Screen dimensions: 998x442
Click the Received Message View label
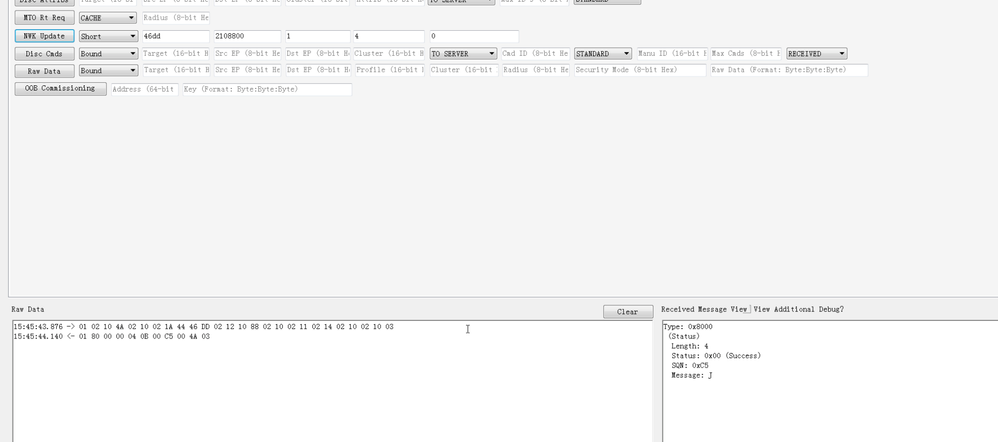point(703,310)
